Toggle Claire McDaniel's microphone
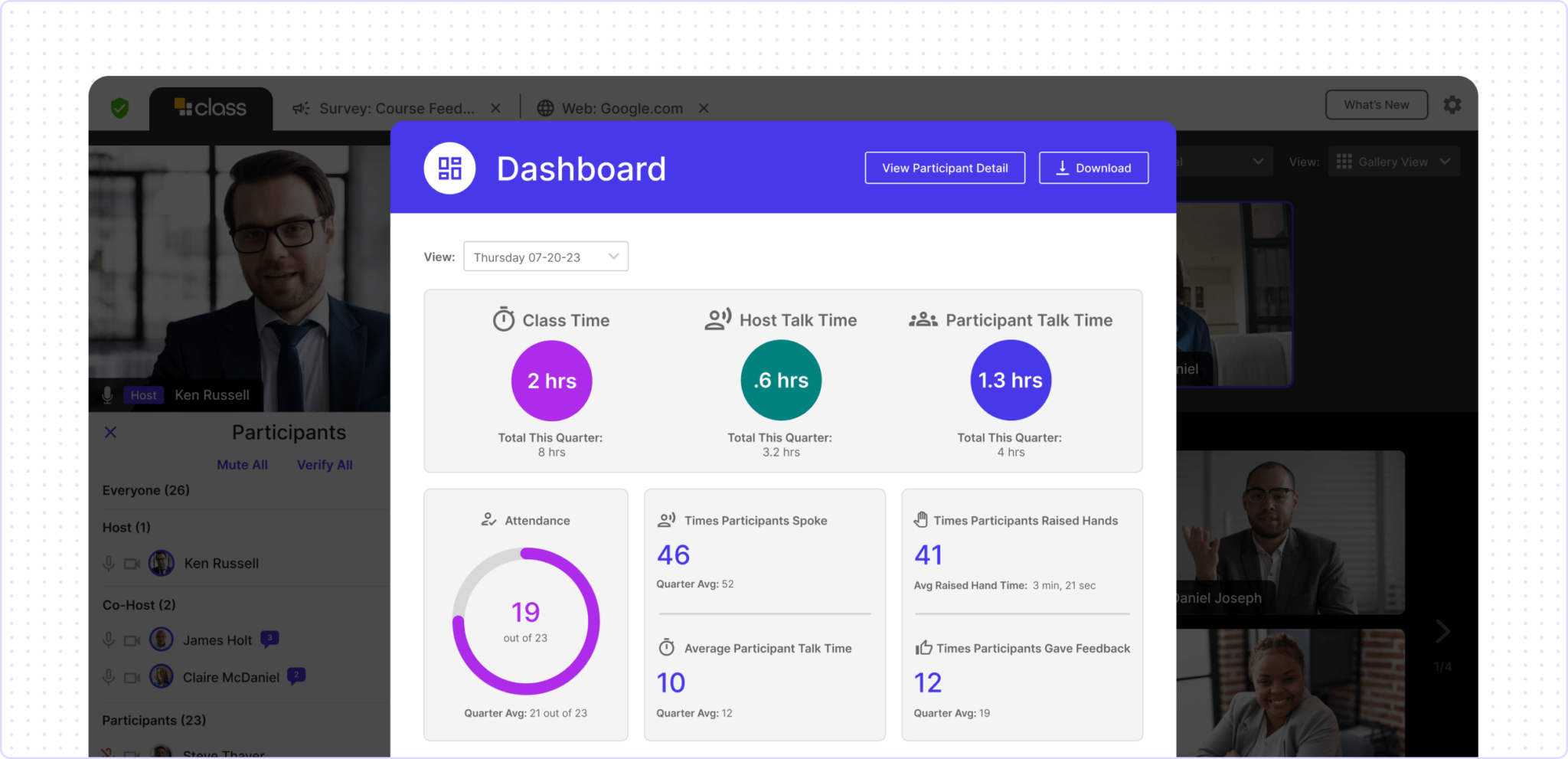This screenshot has height=759, width=1568. 108,677
